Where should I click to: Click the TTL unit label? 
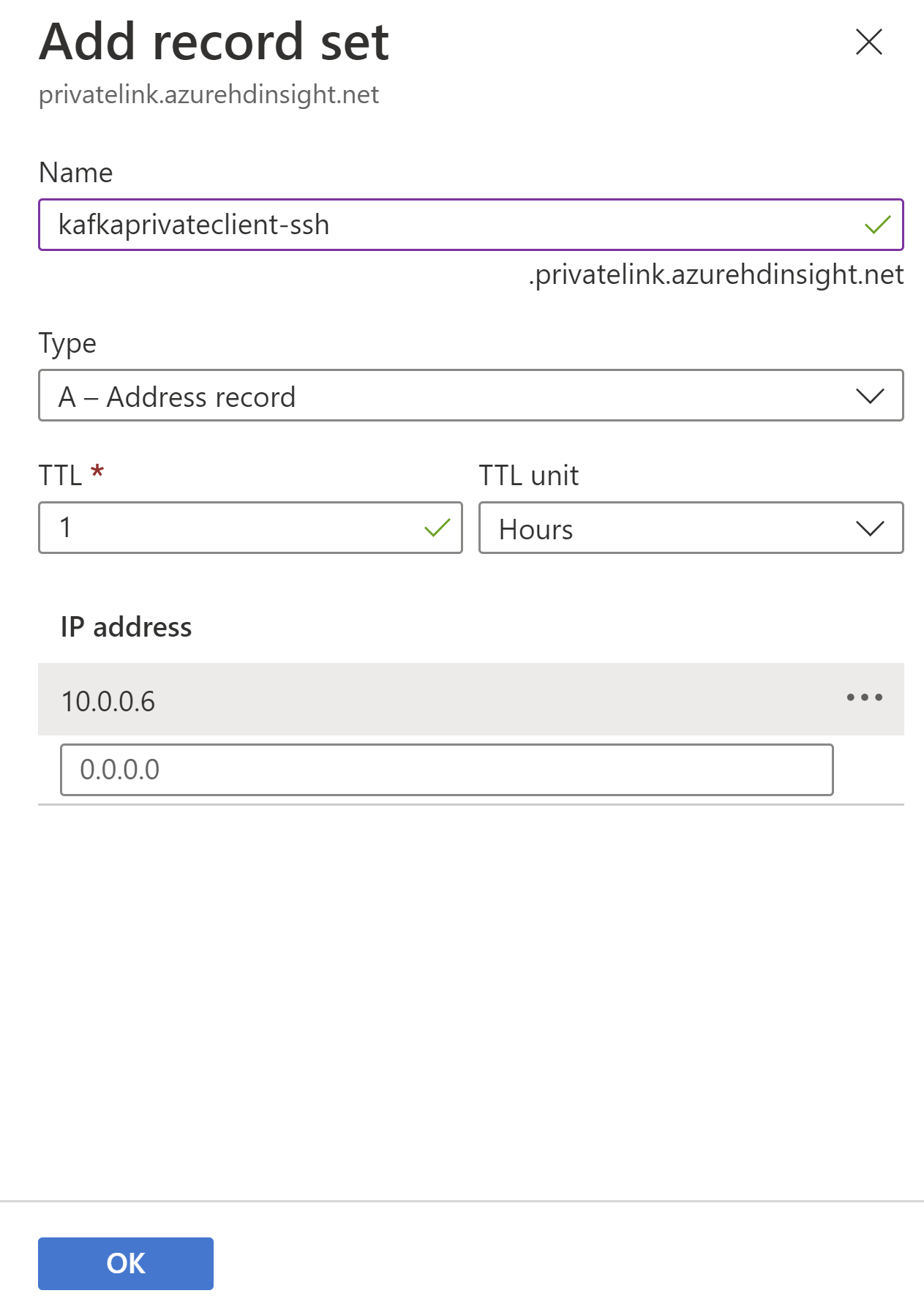coord(528,476)
